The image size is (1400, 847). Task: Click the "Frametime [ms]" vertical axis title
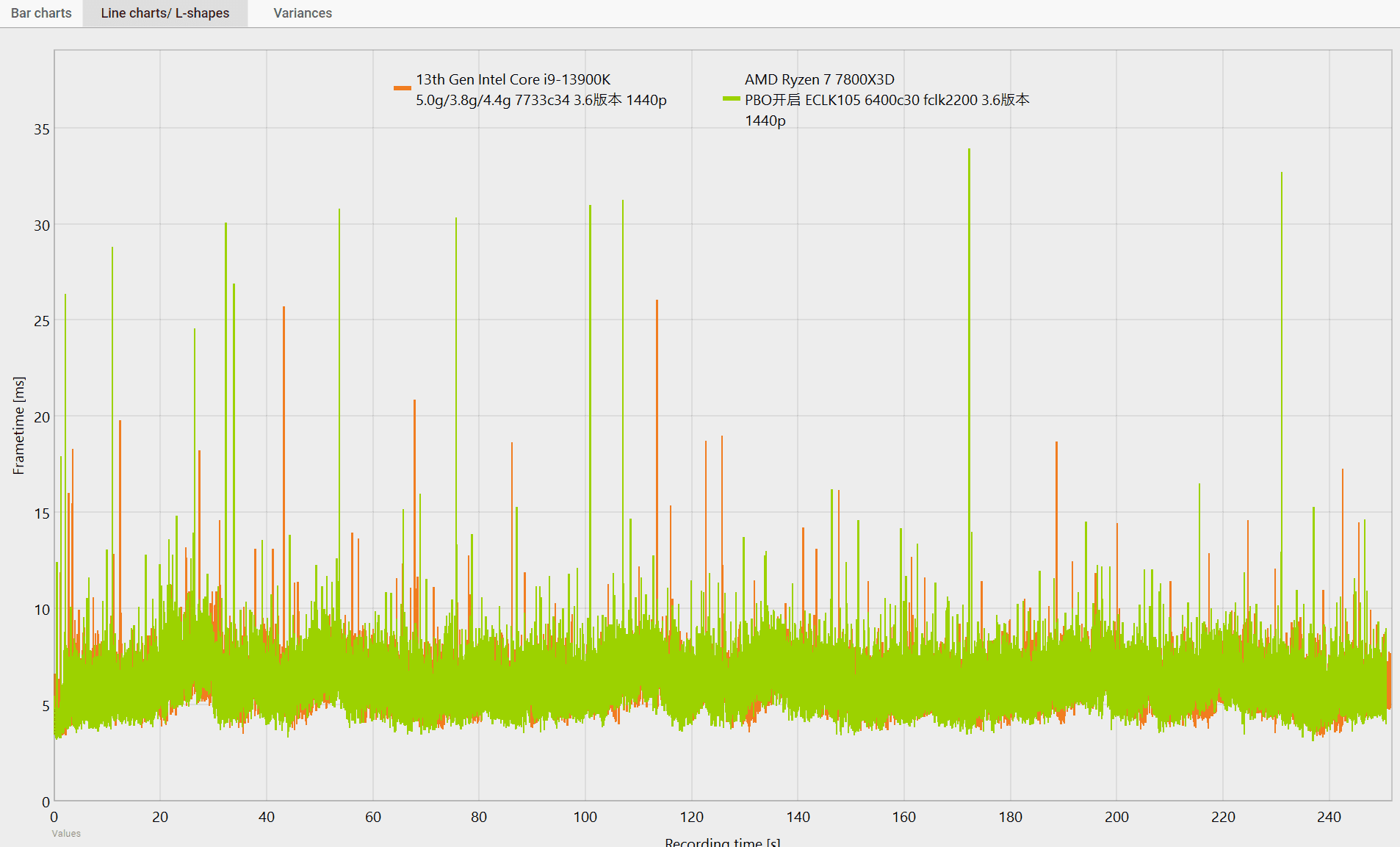[x=18, y=425]
